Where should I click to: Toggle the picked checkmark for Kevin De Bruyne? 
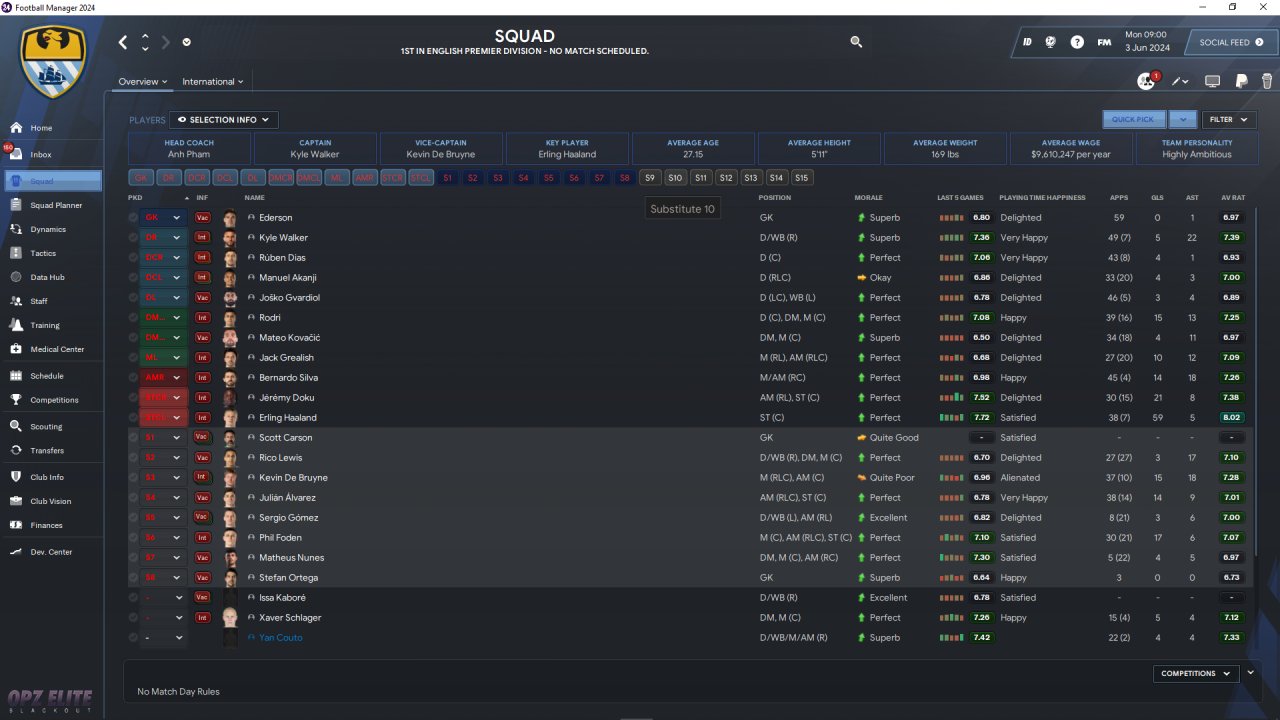coord(133,477)
